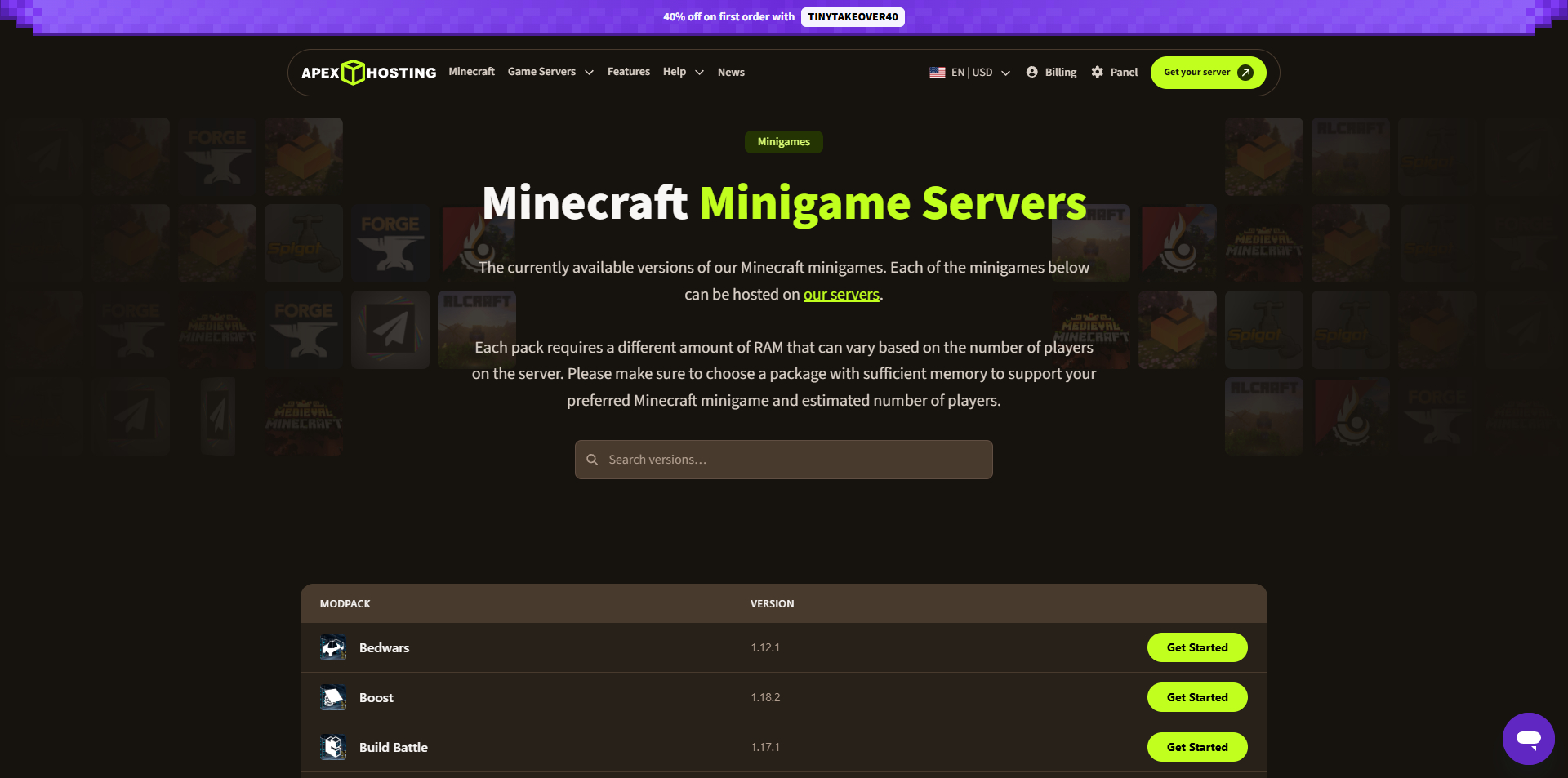Go to Billing page
The height and width of the screenshot is (778, 1568).
[1052, 73]
